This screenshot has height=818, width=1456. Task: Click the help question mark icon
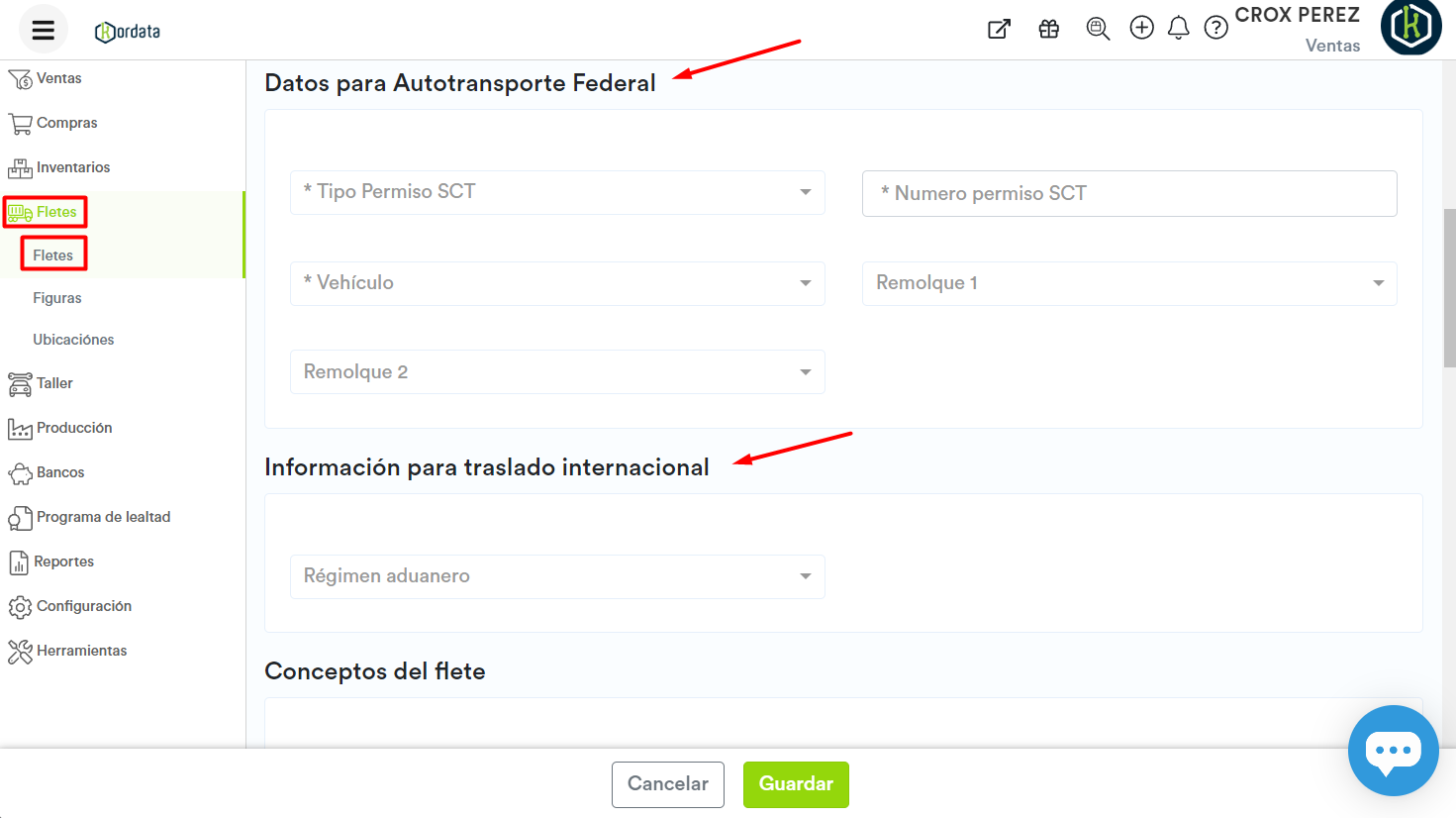(x=1215, y=28)
